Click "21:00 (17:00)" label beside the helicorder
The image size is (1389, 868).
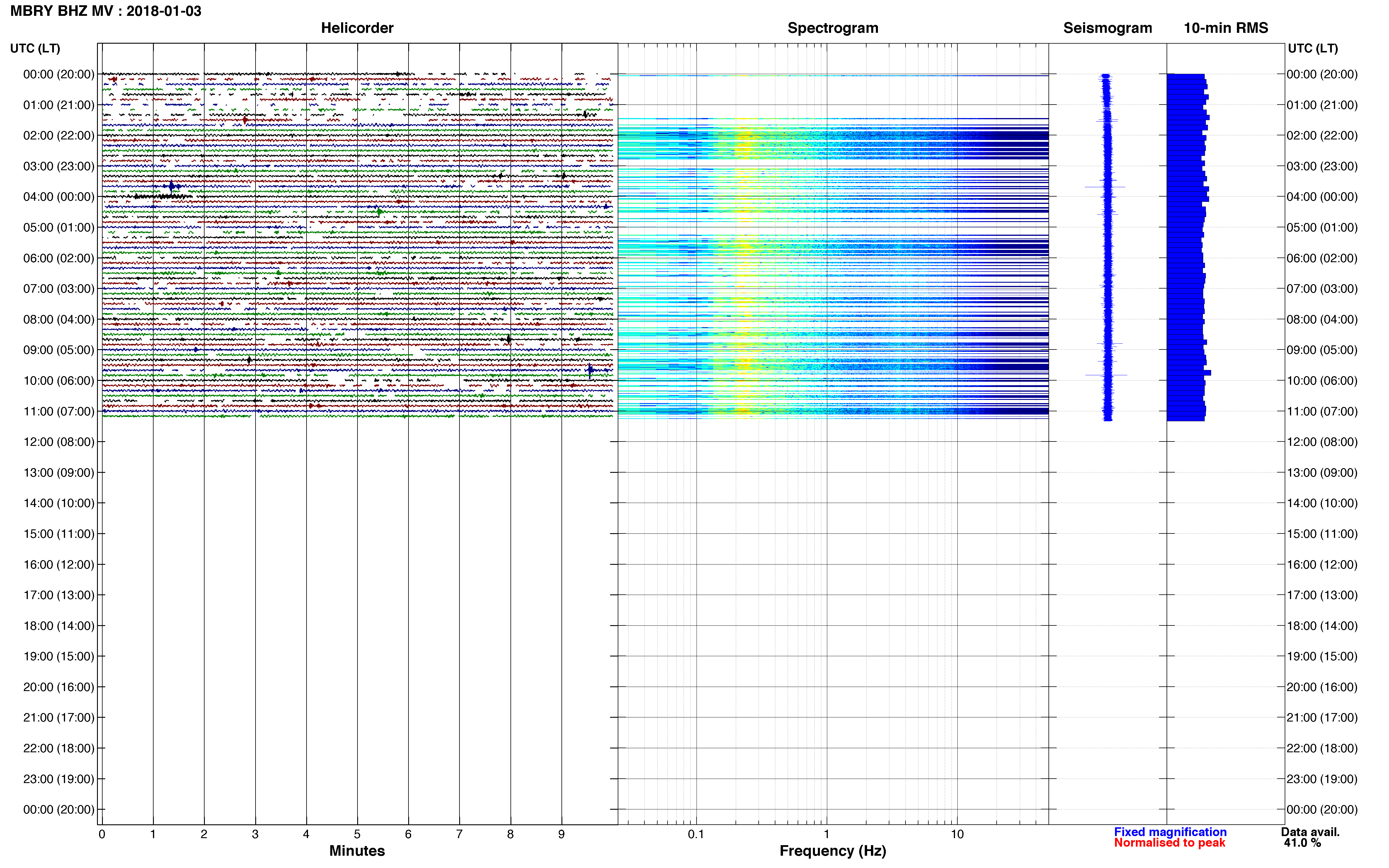(x=59, y=718)
